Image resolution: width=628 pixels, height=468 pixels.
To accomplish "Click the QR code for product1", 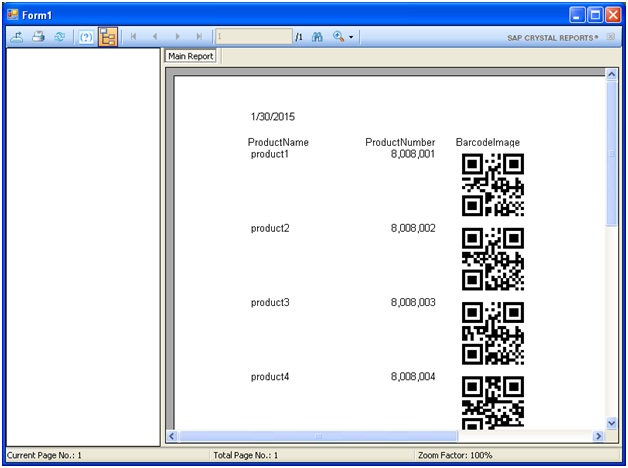I will click(x=493, y=185).
